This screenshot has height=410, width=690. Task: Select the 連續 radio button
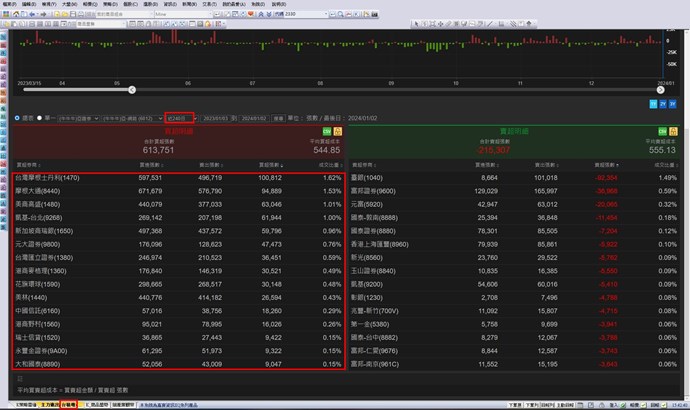(x=17, y=117)
